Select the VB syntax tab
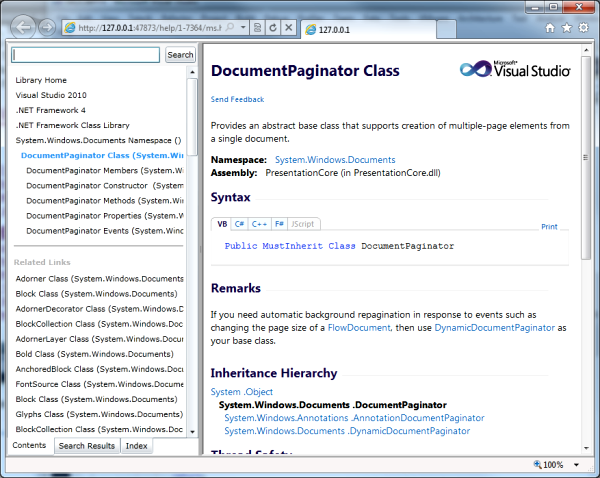 coord(222,224)
